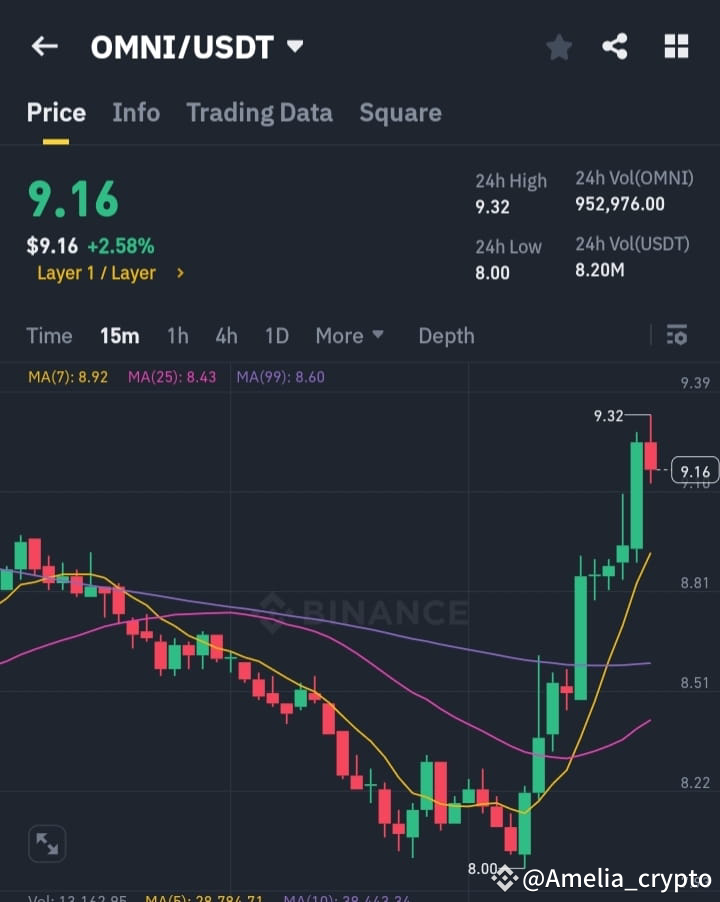Select the 1h timeframe

tap(177, 336)
